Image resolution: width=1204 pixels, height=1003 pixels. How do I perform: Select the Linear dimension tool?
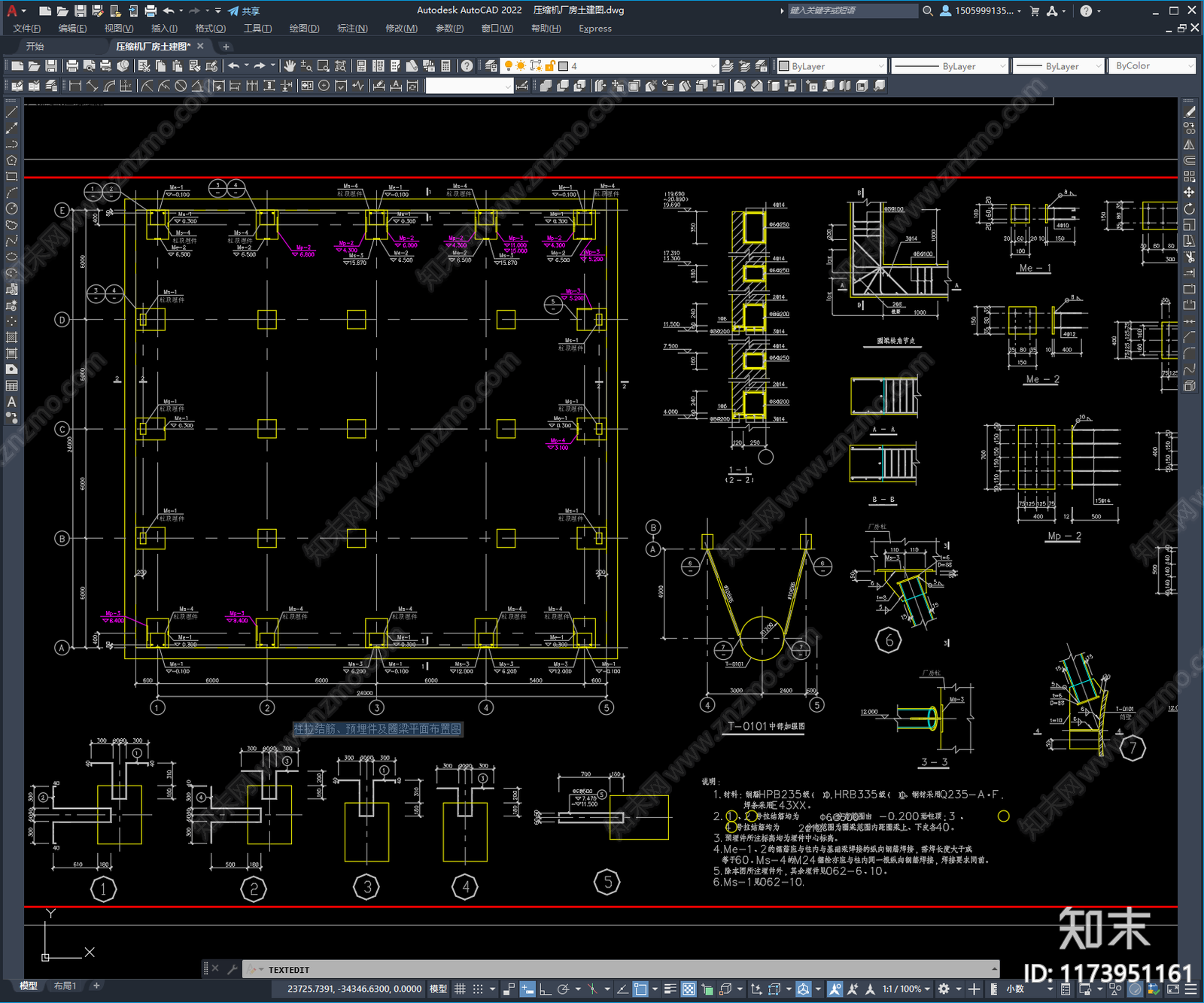pos(74,86)
